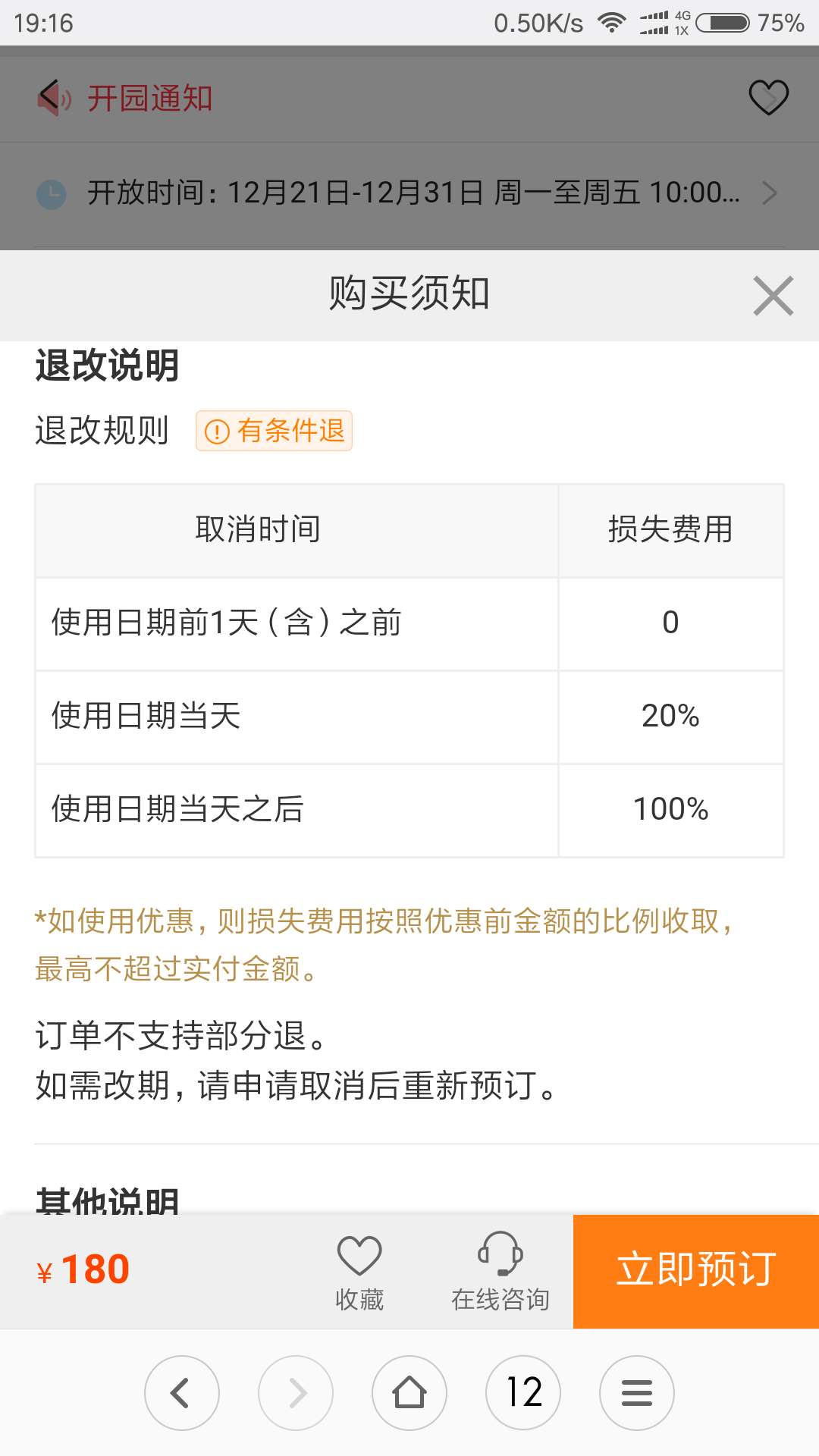Tap the 100% loss fee cell
Viewport: 819px width, 1456px height.
(x=671, y=810)
